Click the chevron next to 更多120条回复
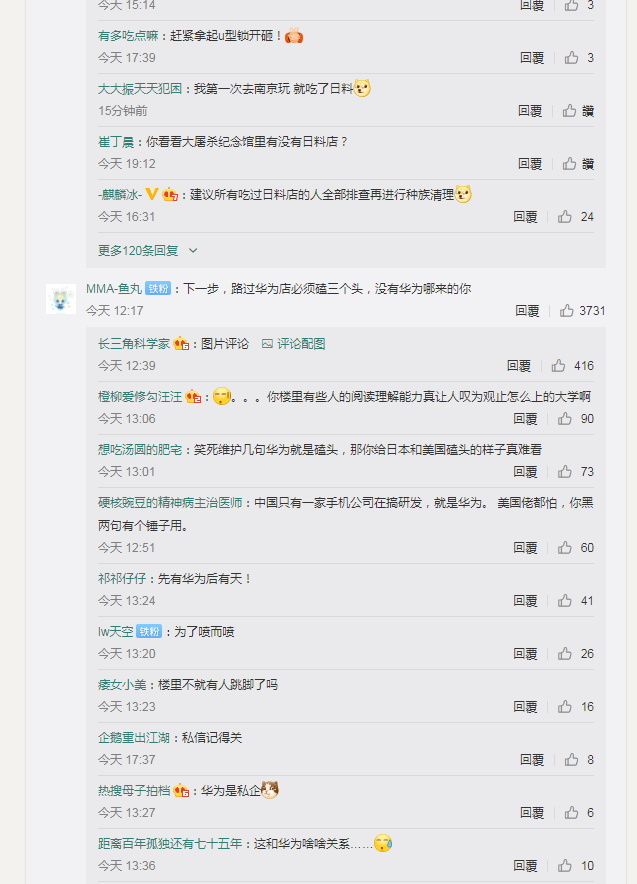Viewport: 637px width, 884px height. 193,250
